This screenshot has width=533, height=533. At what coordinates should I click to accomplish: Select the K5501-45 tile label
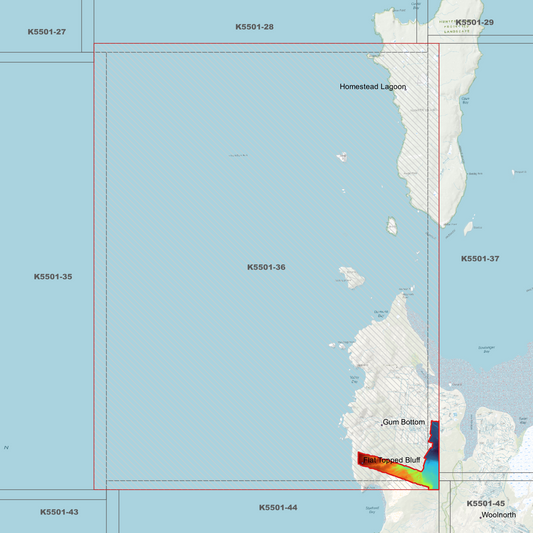pos(486,503)
